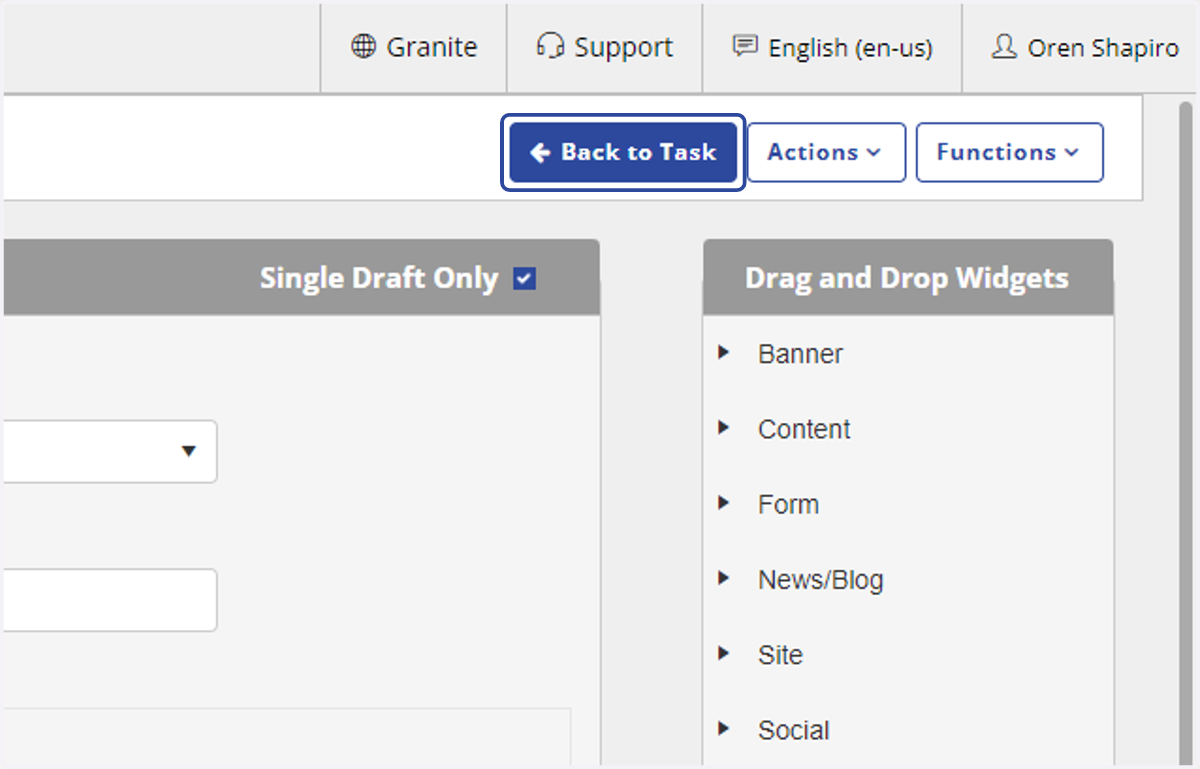The width and height of the screenshot is (1200, 769).
Task: Open the select box with the dropdown arrow
Action: tap(108, 451)
